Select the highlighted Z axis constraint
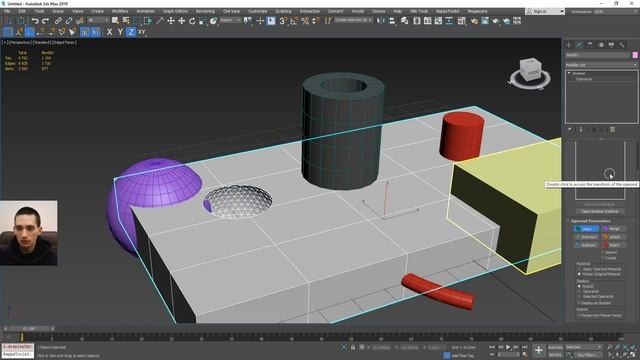The height and width of the screenshot is (360, 640). (131, 32)
